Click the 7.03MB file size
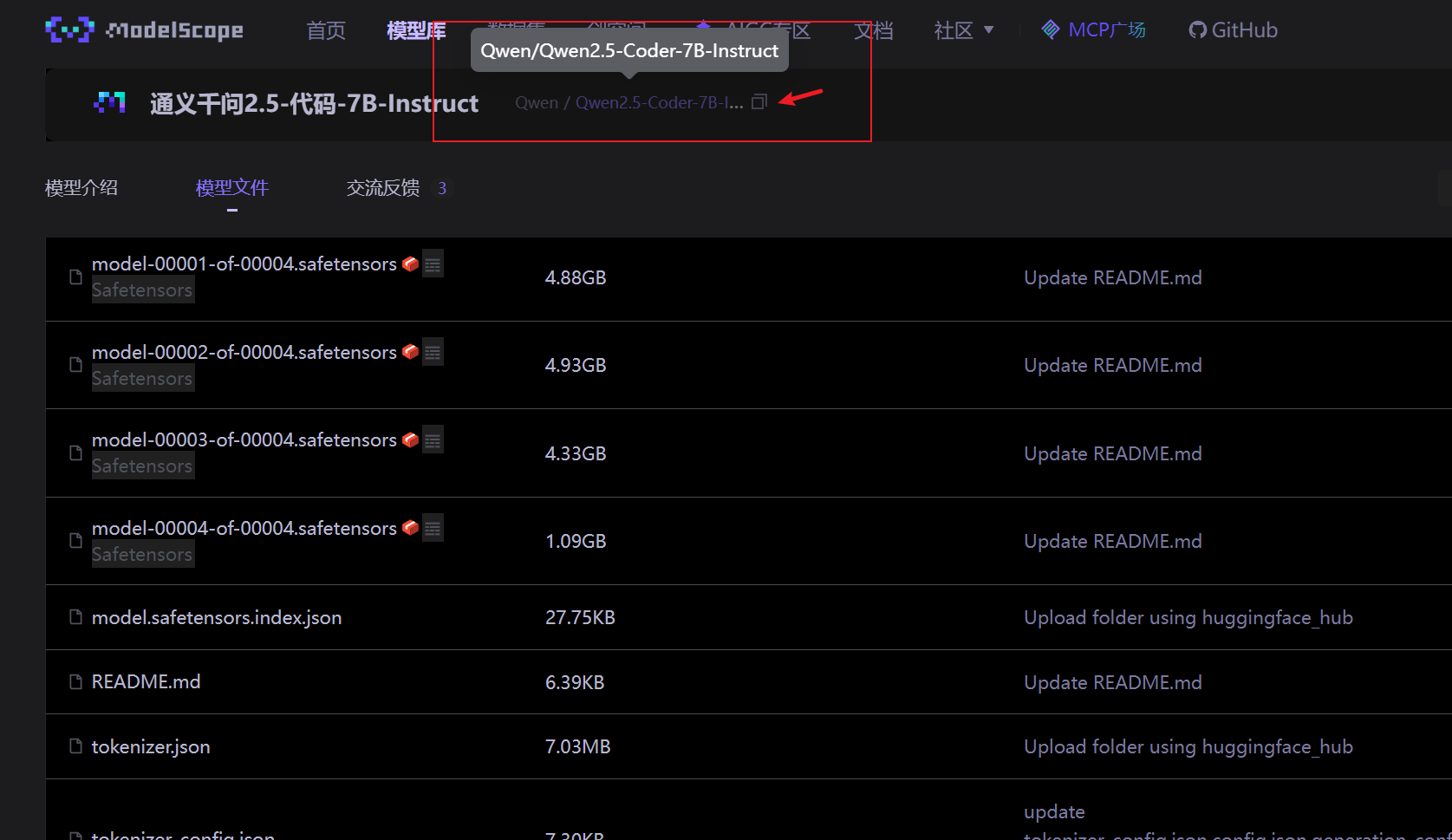This screenshot has height=840, width=1452. [578, 746]
